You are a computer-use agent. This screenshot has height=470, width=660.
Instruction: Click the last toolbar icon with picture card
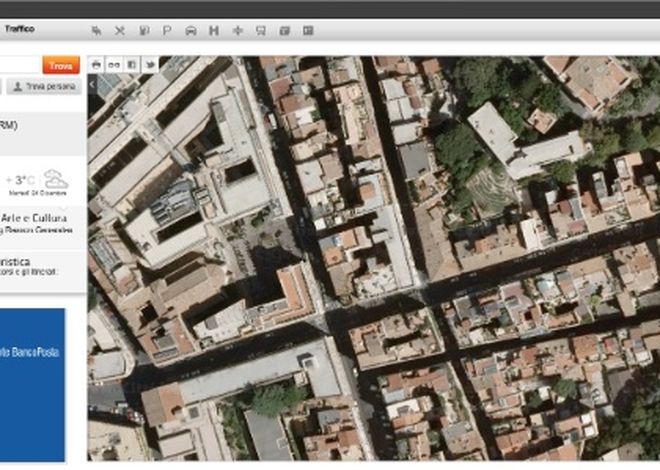[x=308, y=31]
